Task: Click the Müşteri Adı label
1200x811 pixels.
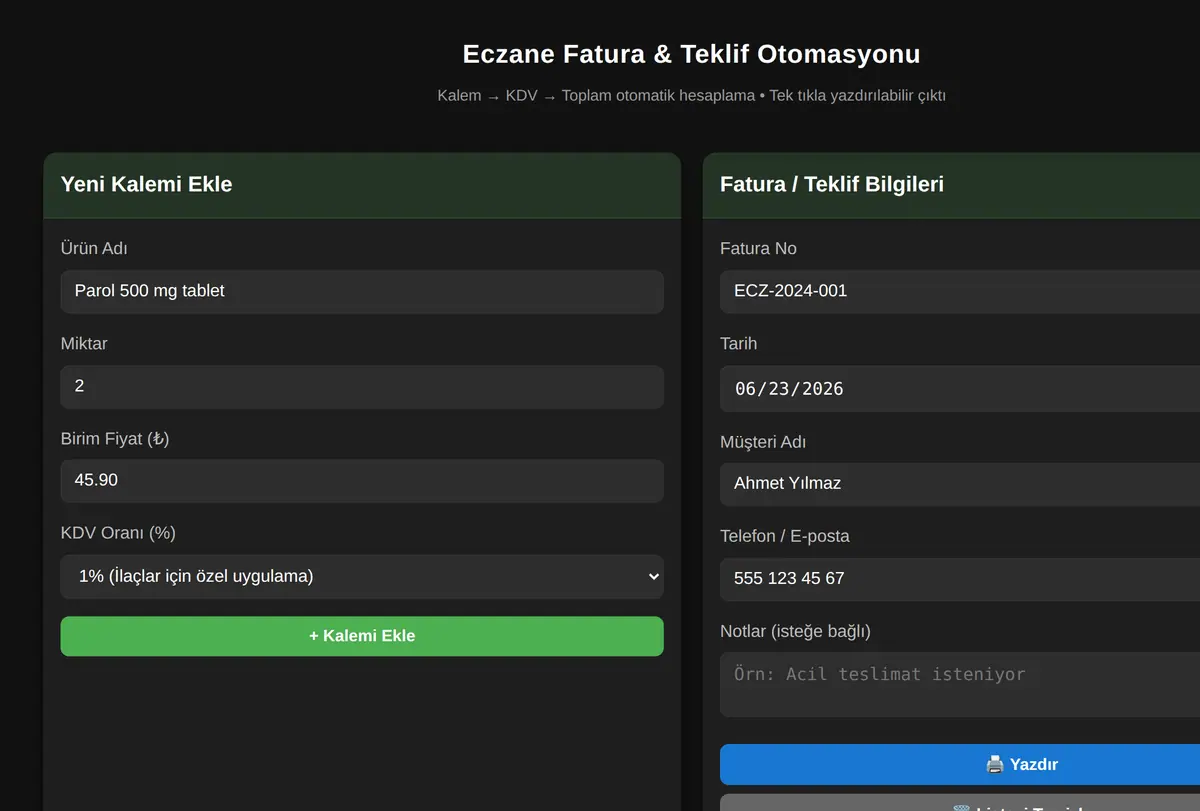Action: click(x=763, y=442)
